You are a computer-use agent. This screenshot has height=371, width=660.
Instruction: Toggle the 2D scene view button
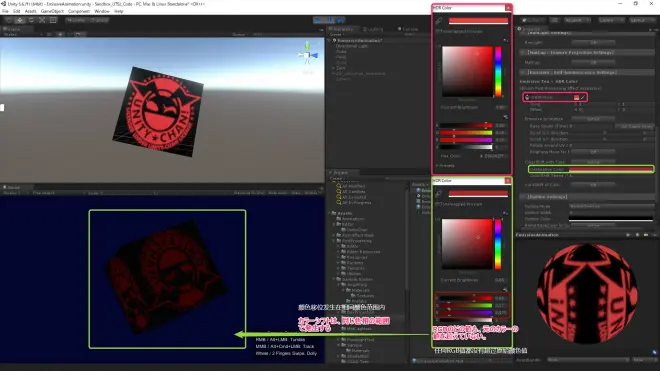(49, 34)
